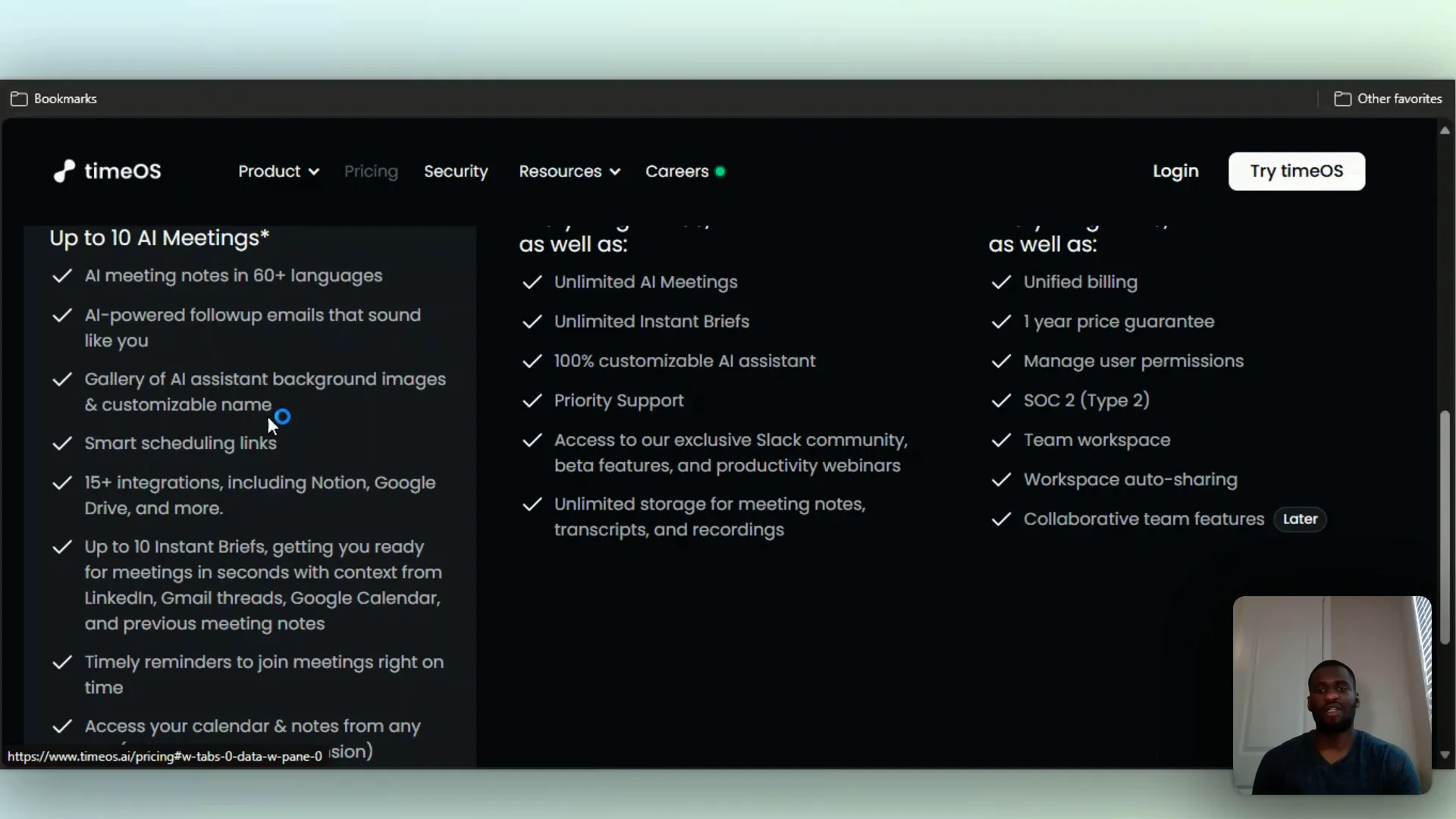Open the Pricing nav item
1456x819 pixels.
(371, 171)
